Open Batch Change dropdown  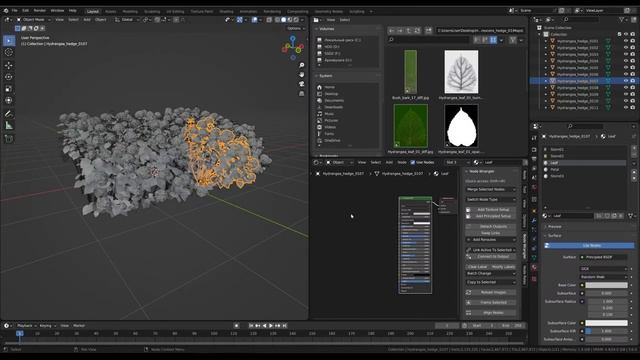(x=491, y=273)
